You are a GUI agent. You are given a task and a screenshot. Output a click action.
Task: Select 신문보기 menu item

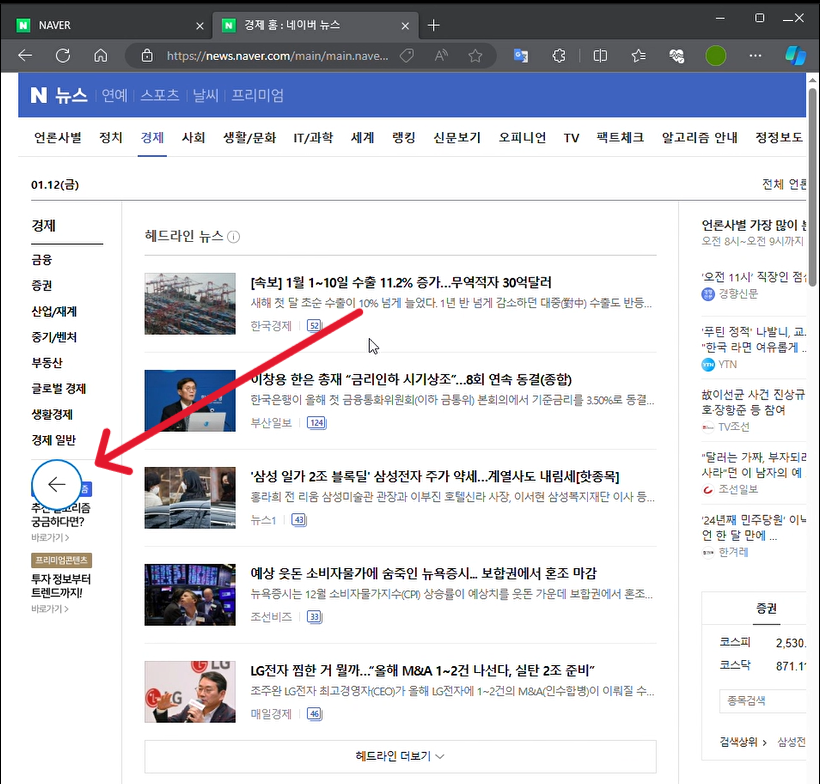(x=457, y=138)
